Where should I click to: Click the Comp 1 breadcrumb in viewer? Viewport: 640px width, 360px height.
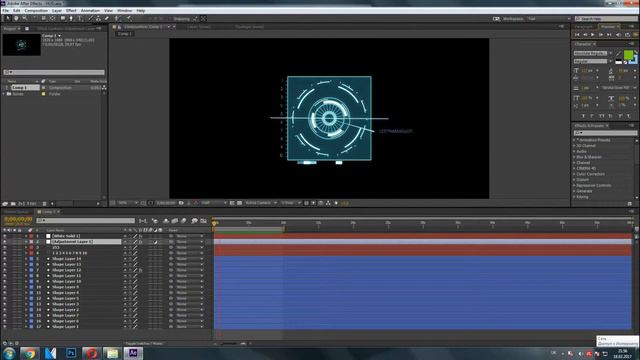[124, 34]
